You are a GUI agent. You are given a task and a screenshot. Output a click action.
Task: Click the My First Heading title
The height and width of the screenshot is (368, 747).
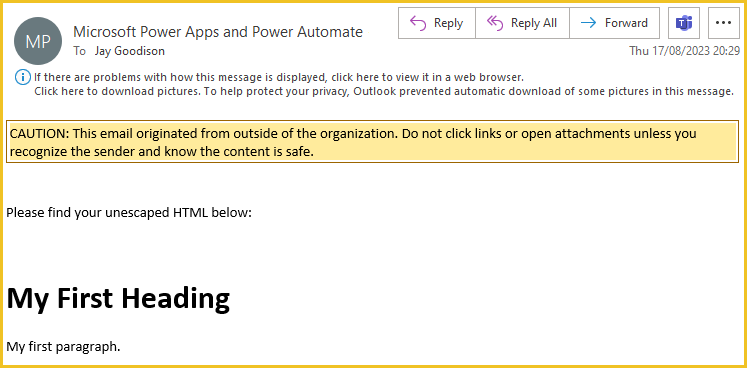click(x=118, y=298)
